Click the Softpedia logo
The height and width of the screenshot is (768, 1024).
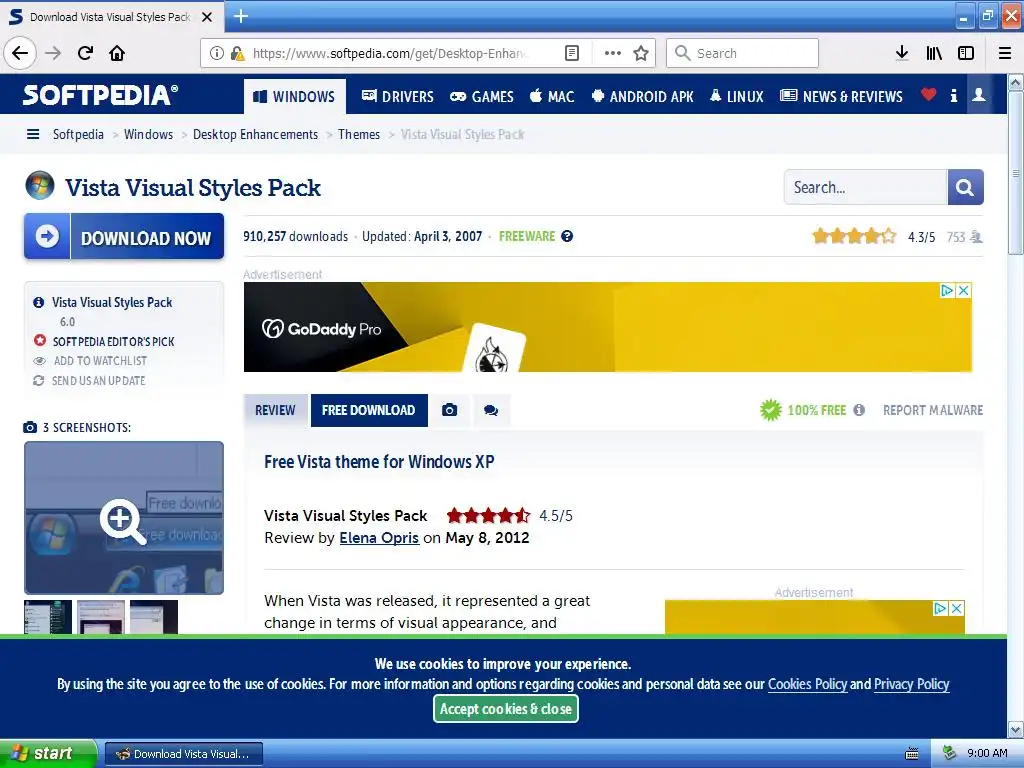100,95
